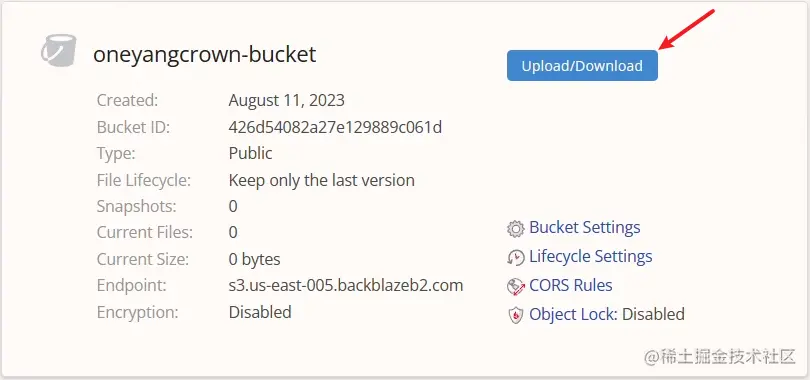
Task: Open the CORS Rules link
Action: (x=571, y=285)
